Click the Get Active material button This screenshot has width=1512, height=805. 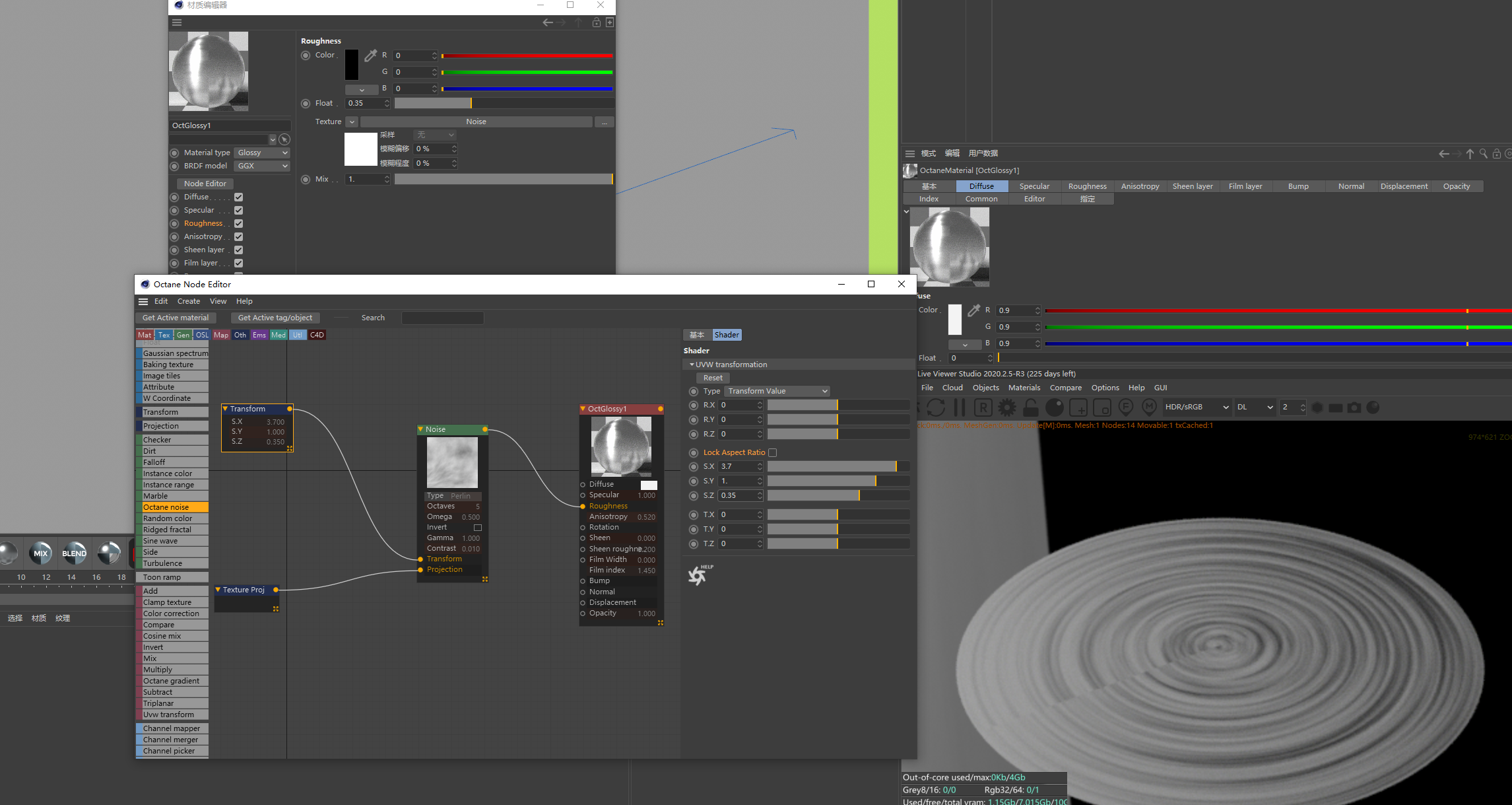[x=176, y=318]
